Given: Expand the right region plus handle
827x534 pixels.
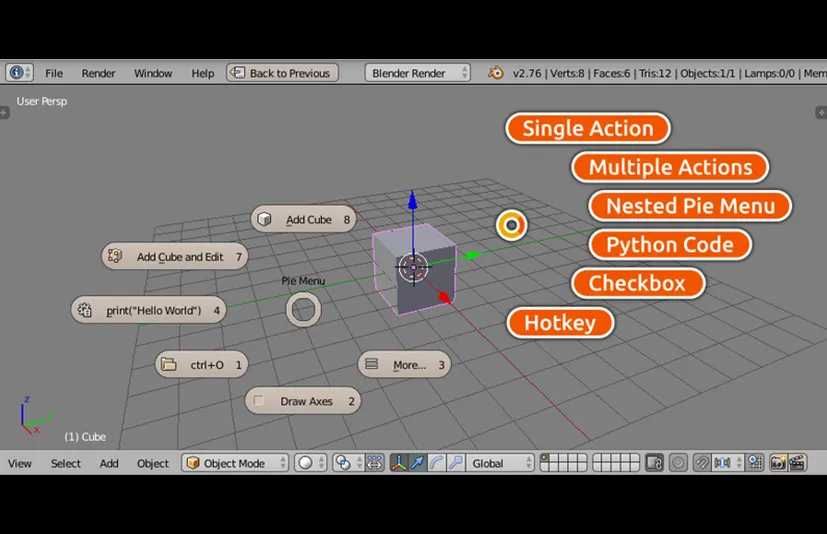Looking at the screenshot, I should (821, 112).
